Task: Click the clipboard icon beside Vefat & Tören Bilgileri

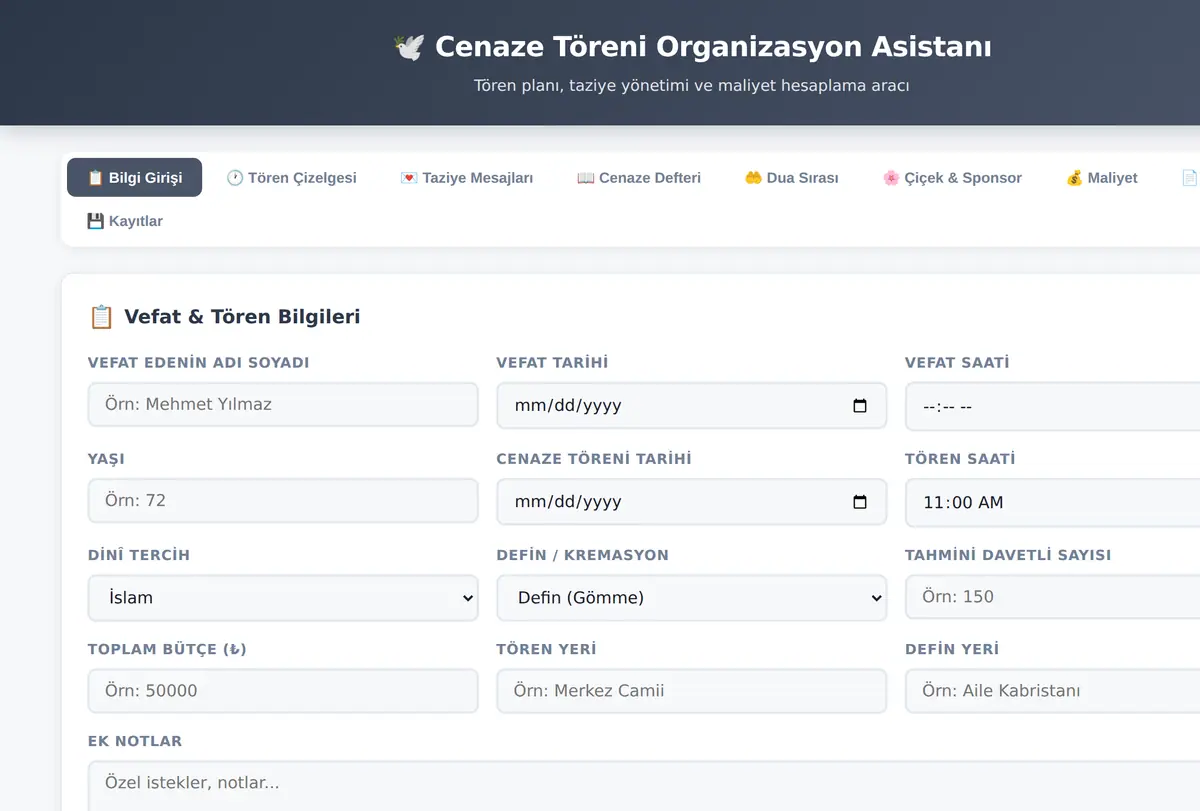Action: [x=101, y=317]
